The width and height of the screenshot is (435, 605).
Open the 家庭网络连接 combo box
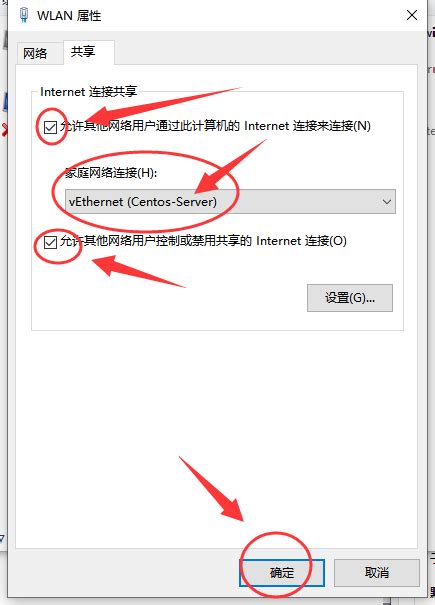point(230,201)
